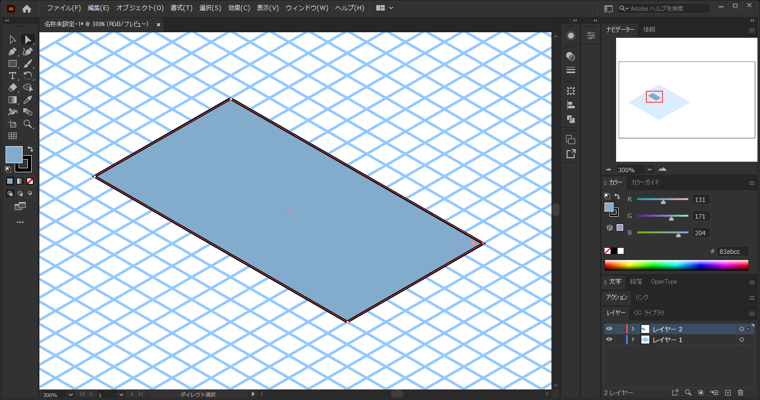Toggle target circle for レイヤー 1
The height and width of the screenshot is (400, 760).
click(x=741, y=340)
